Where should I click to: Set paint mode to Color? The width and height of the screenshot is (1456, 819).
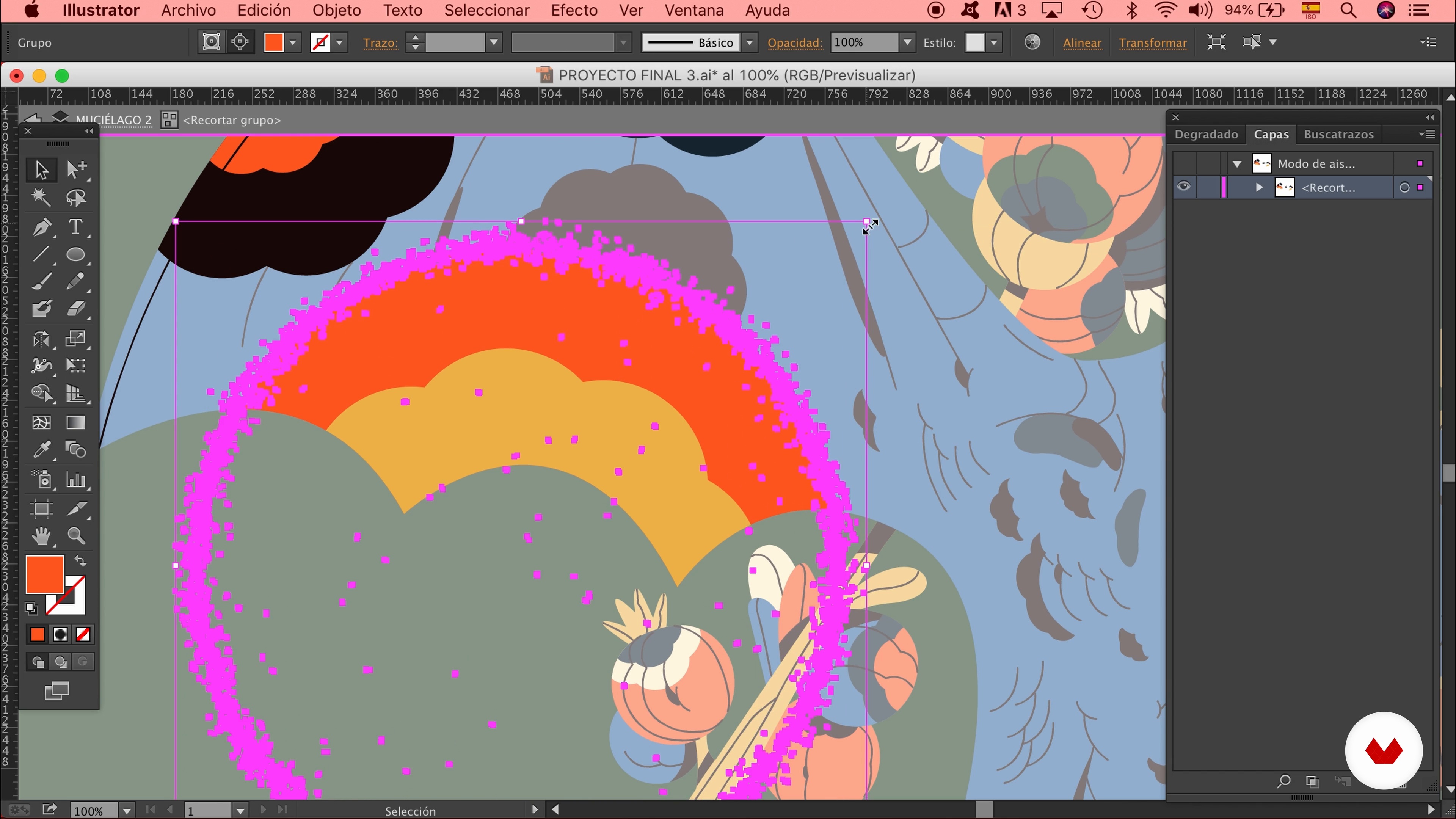click(37, 635)
